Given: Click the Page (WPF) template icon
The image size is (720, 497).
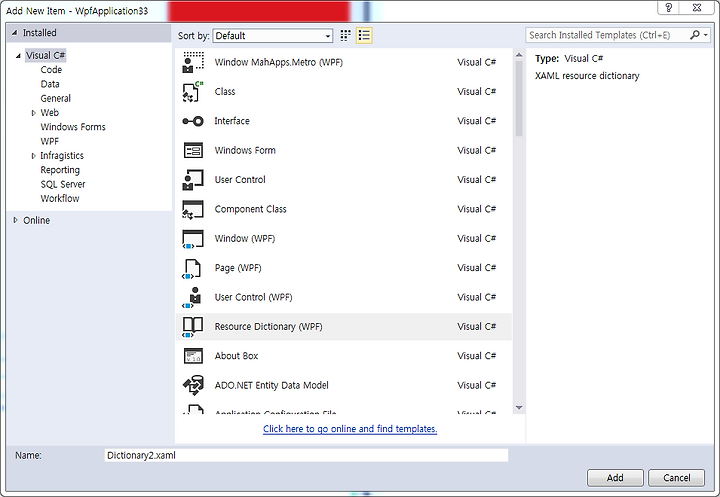Looking at the screenshot, I should (x=193, y=268).
